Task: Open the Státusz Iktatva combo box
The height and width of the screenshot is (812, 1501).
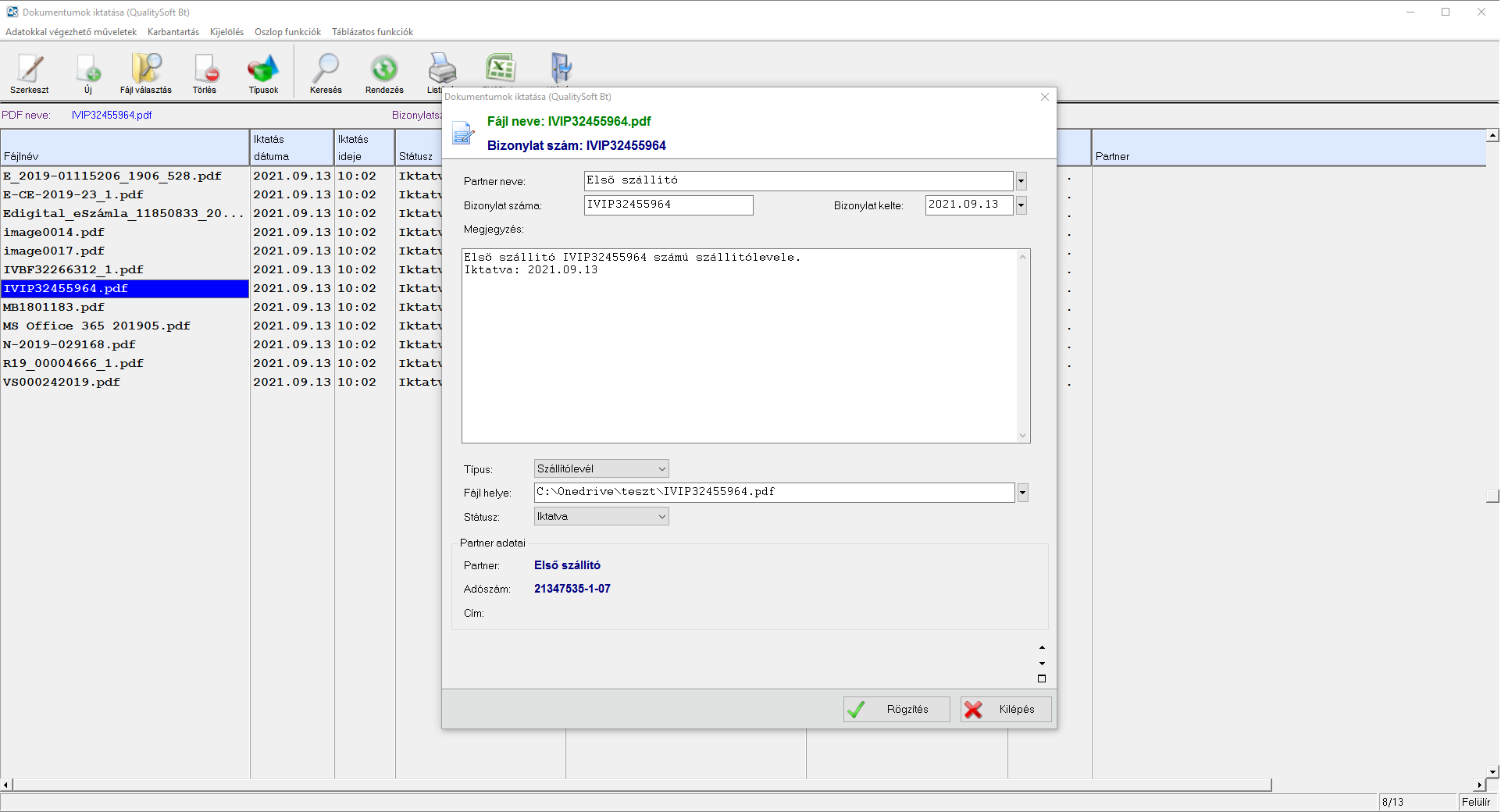Action: (x=601, y=517)
